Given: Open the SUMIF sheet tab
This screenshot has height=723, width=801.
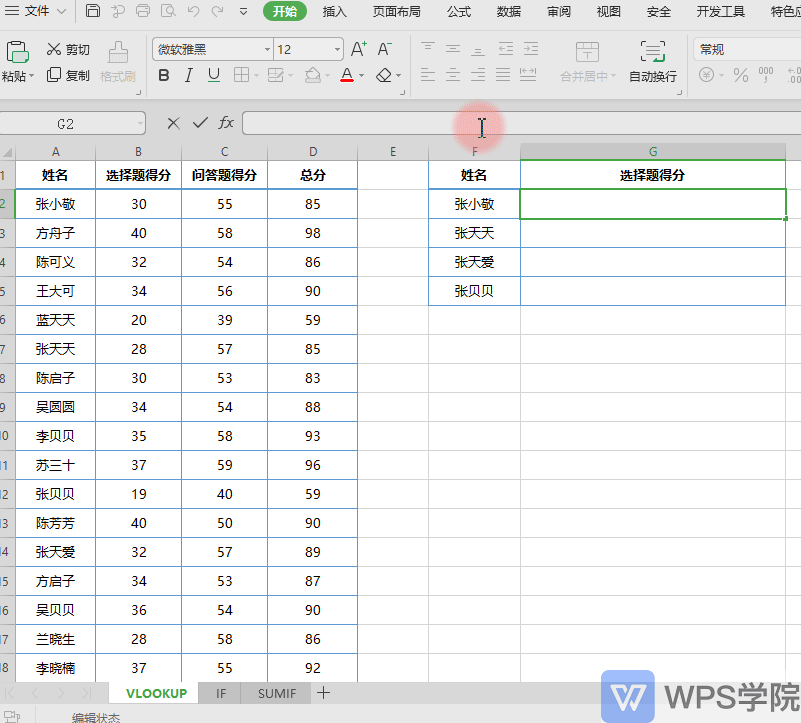Looking at the screenshot, I should 277,693.
